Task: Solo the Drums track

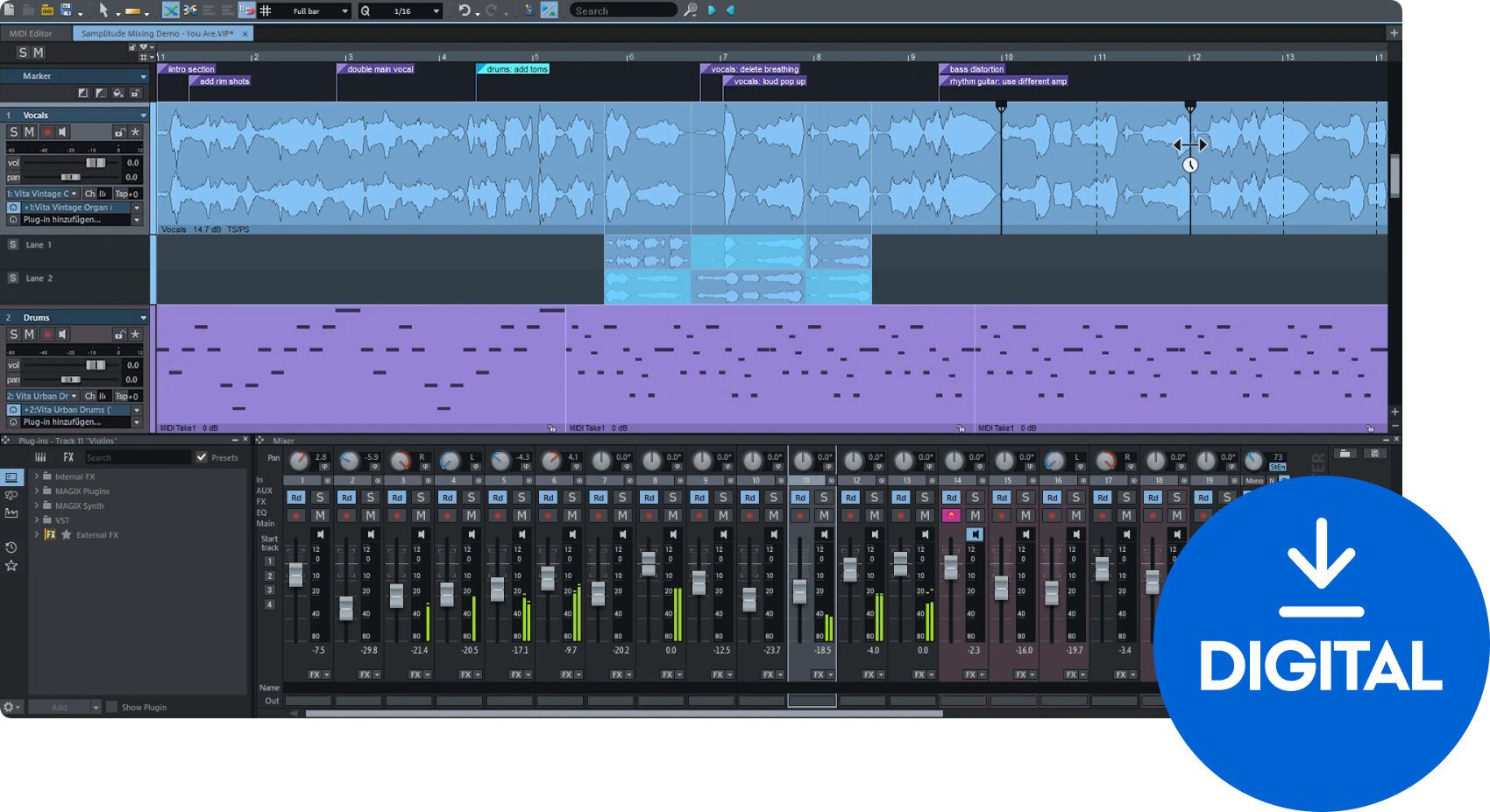Action: pos(13,334)
